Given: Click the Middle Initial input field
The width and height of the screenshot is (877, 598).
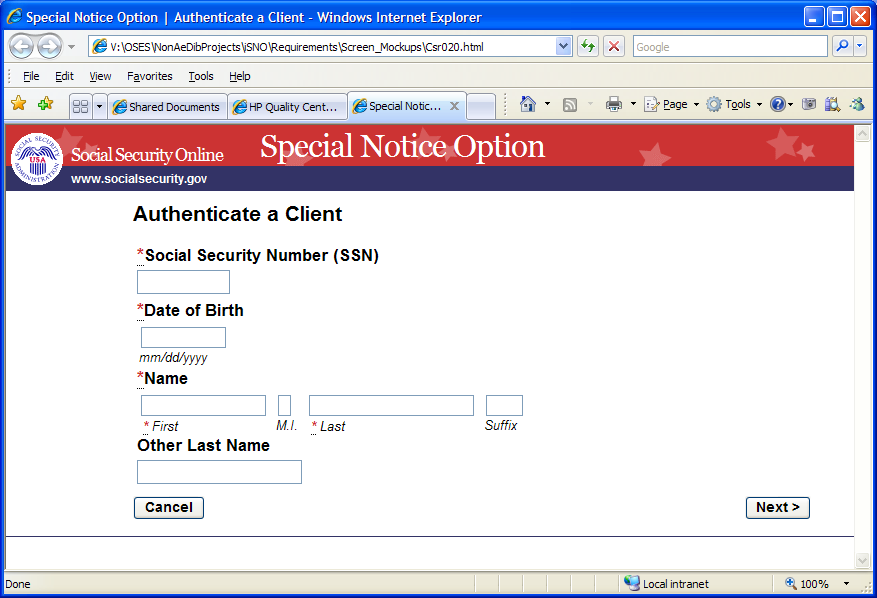Looking at the screenshot, I should click(284, 406).
